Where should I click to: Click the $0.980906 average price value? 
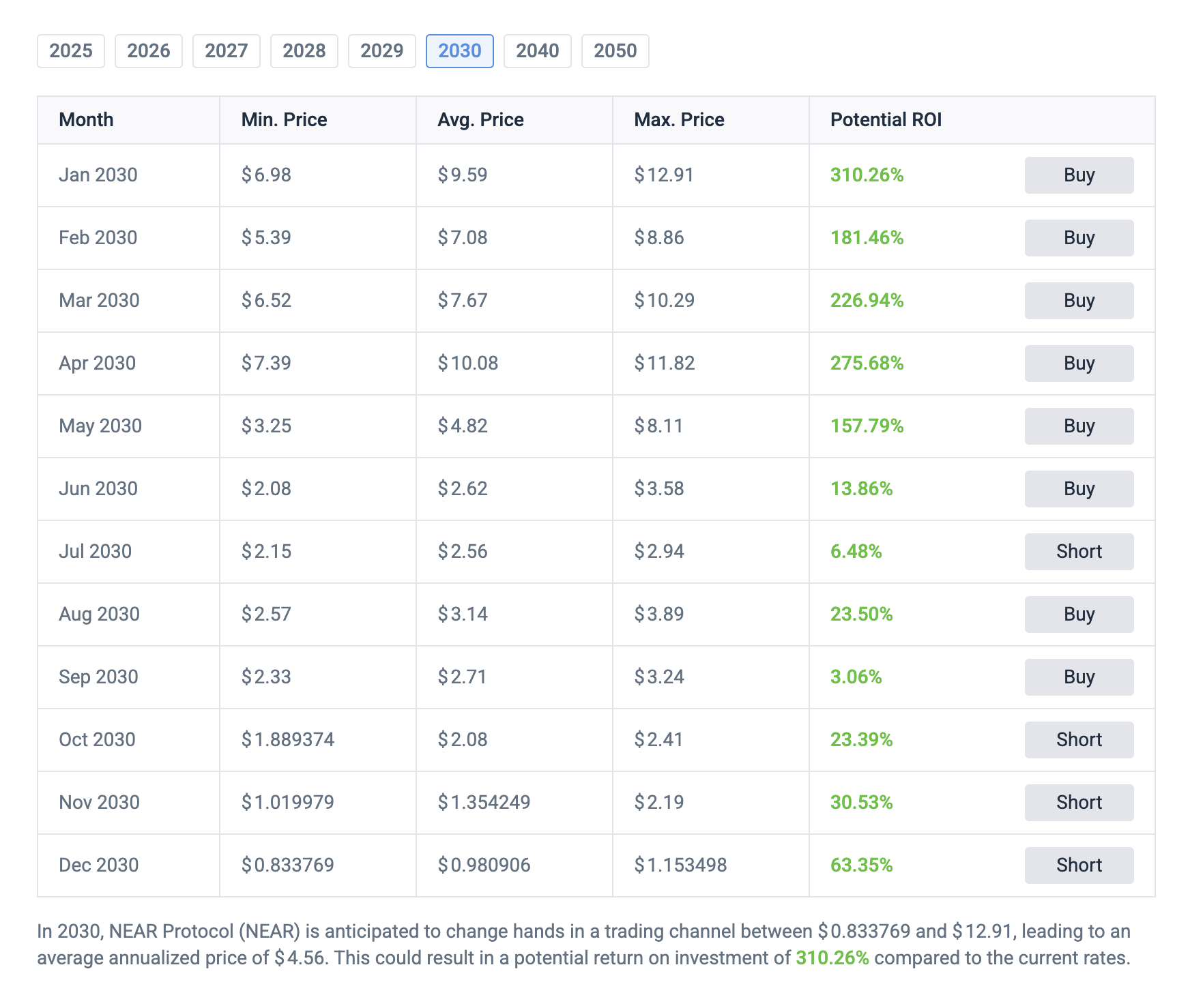pyautogui.click(x=484, y=865)
